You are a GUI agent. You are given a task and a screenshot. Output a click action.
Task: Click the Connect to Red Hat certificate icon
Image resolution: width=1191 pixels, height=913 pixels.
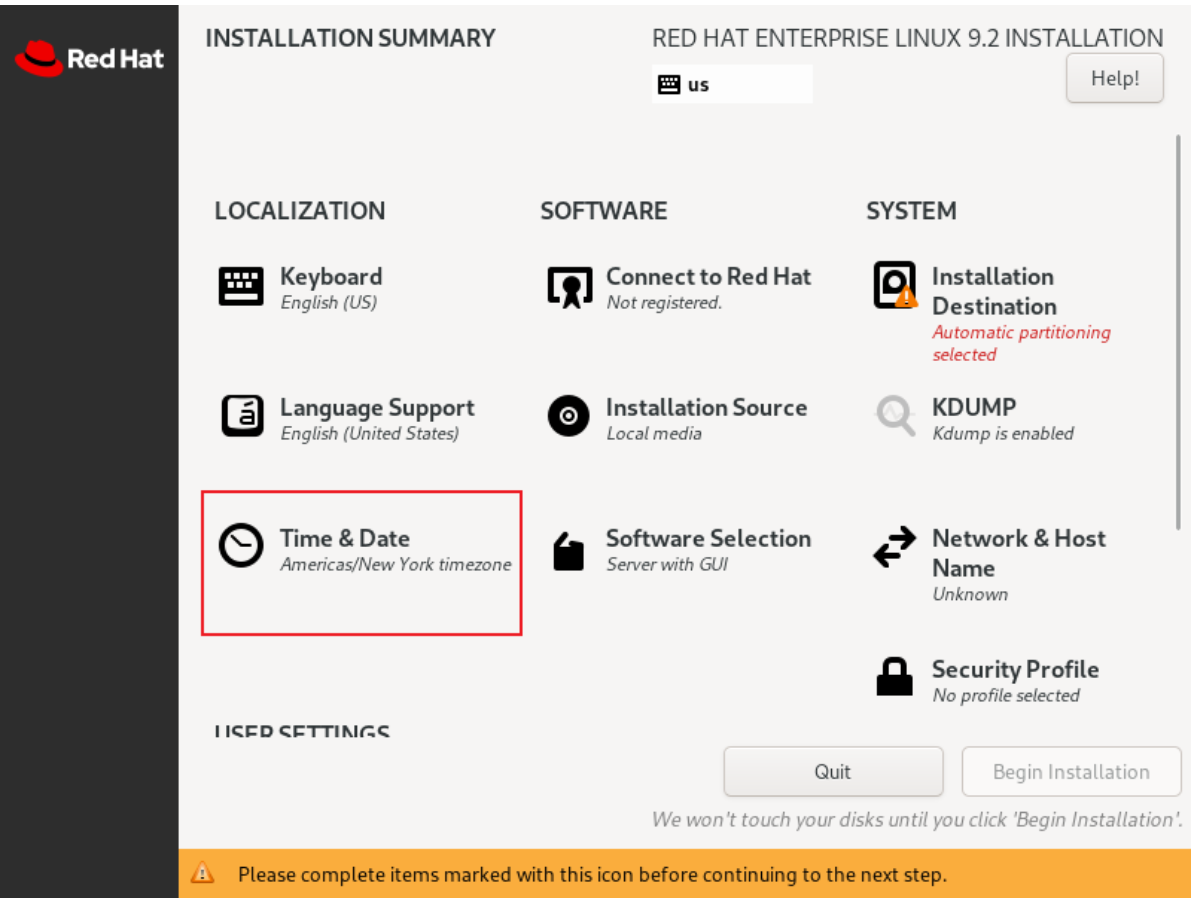(x=569, y=287)
